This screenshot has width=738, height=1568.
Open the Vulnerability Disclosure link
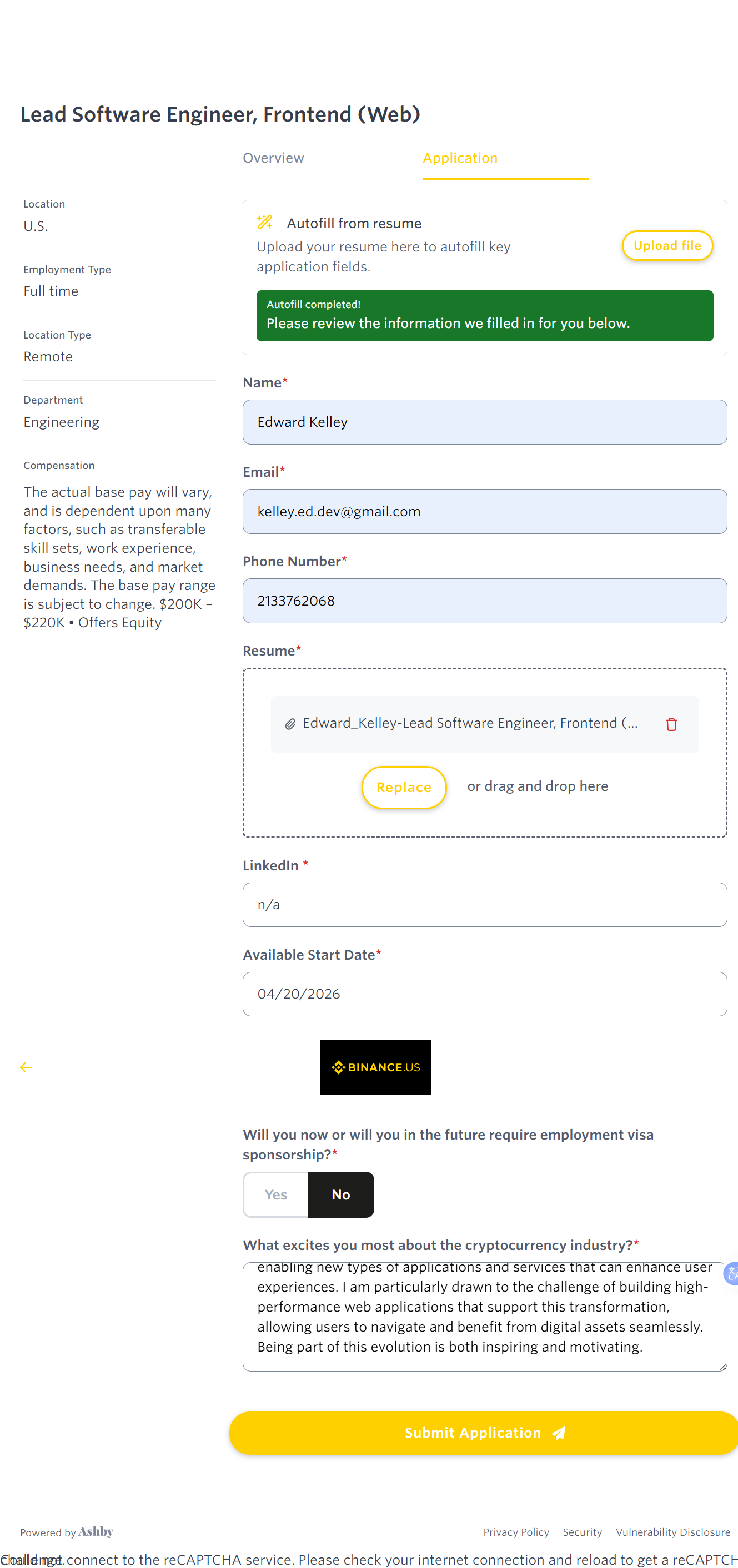tap(672, 1532)
